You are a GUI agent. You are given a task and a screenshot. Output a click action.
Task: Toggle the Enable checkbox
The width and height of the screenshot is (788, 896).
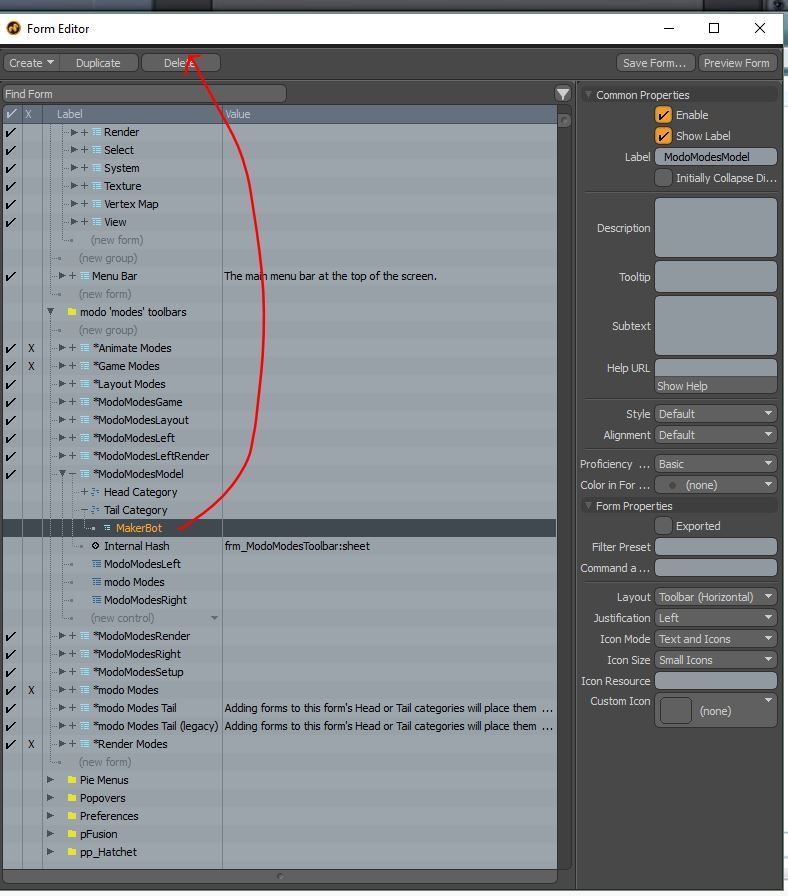[663, 115]
